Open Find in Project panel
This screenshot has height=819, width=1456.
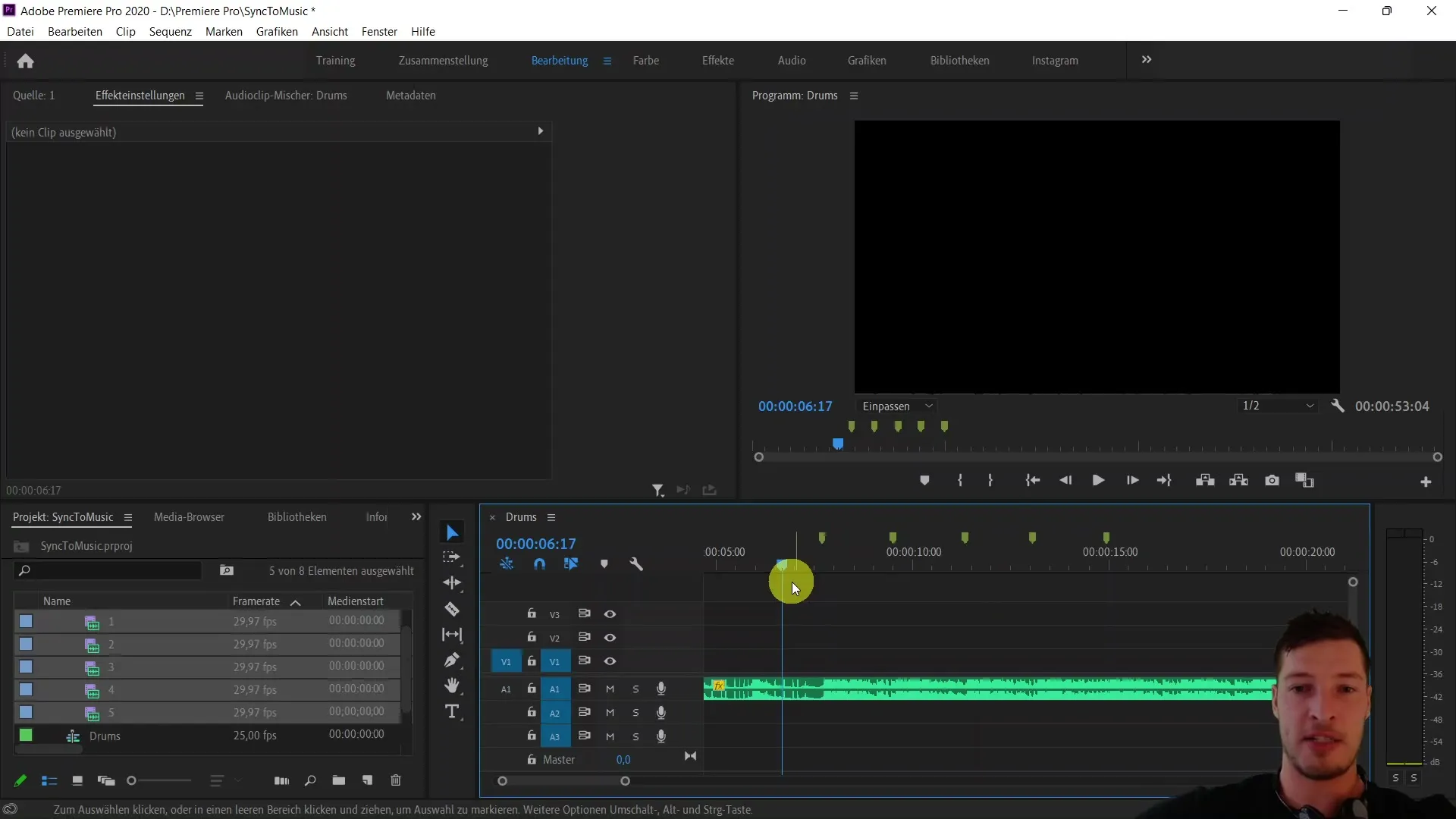tap(309, 780)
